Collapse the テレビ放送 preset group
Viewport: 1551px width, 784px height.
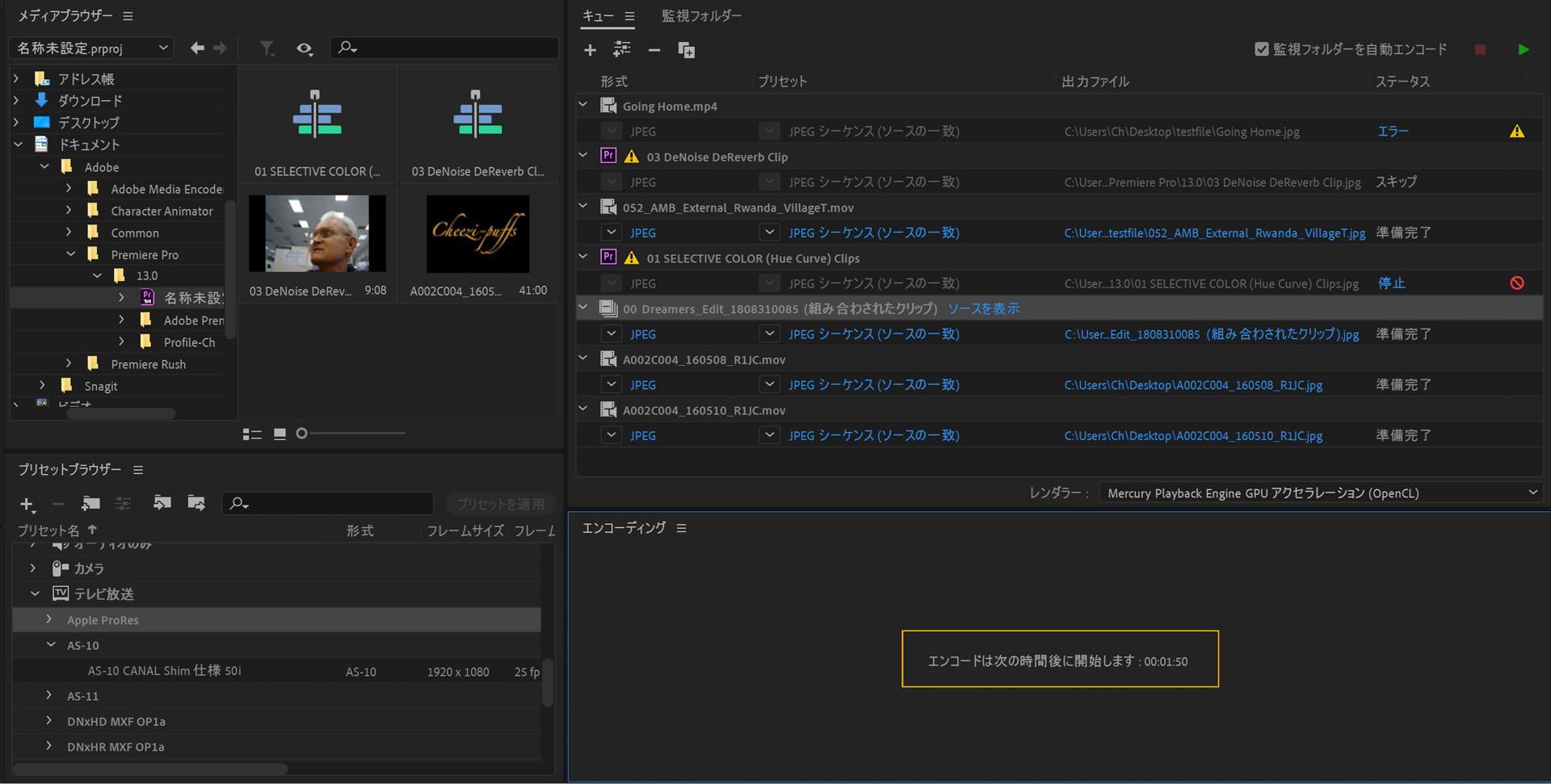pos(35,593)
